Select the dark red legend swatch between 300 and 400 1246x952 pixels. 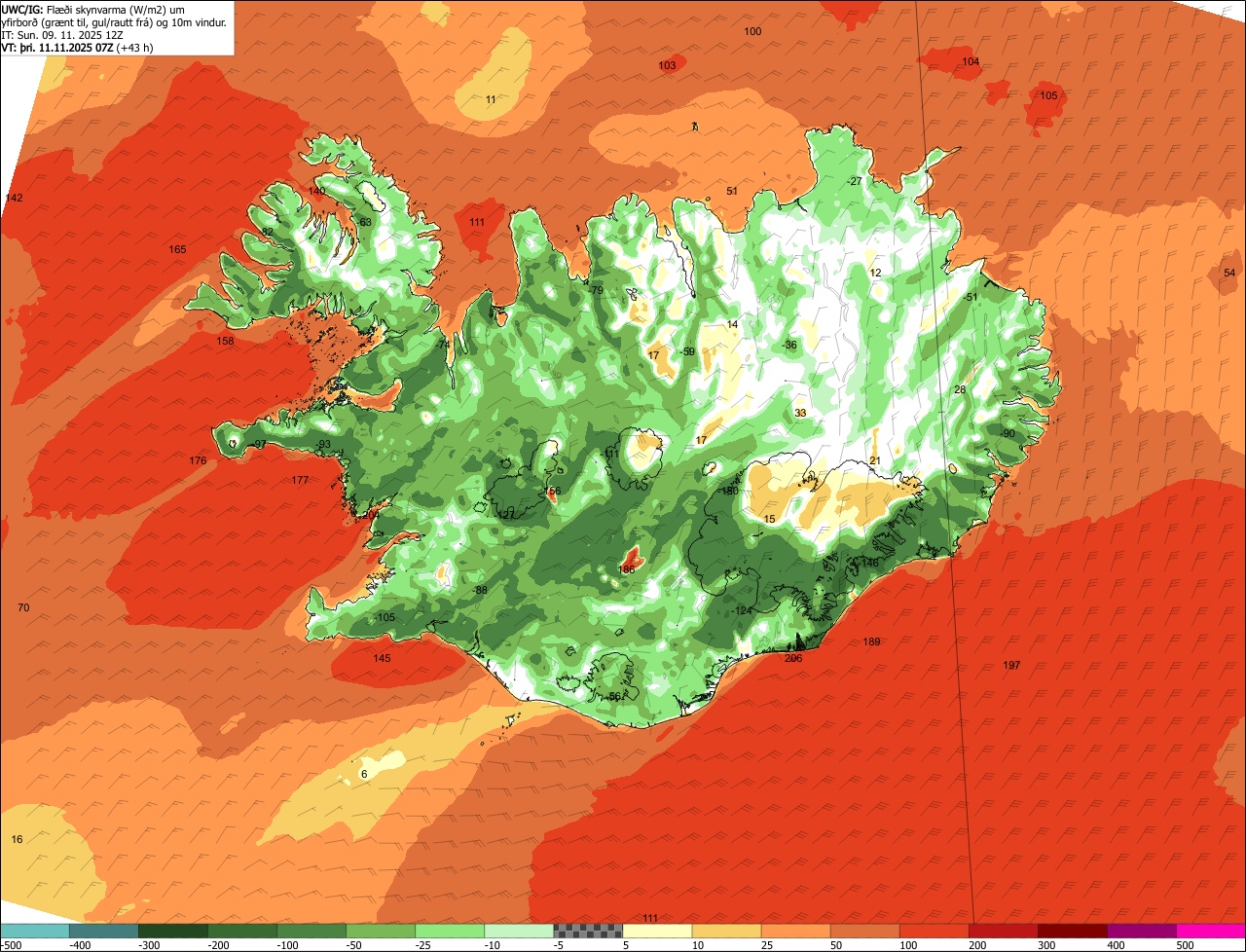pyautogui.click(x=1073, y=931)
